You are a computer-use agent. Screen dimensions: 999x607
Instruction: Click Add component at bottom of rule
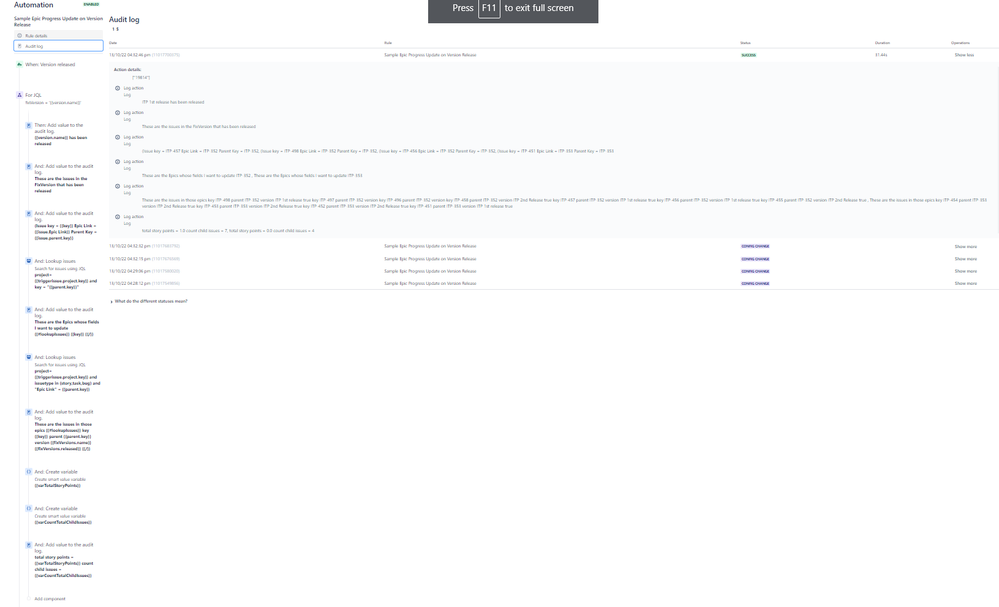50,599
